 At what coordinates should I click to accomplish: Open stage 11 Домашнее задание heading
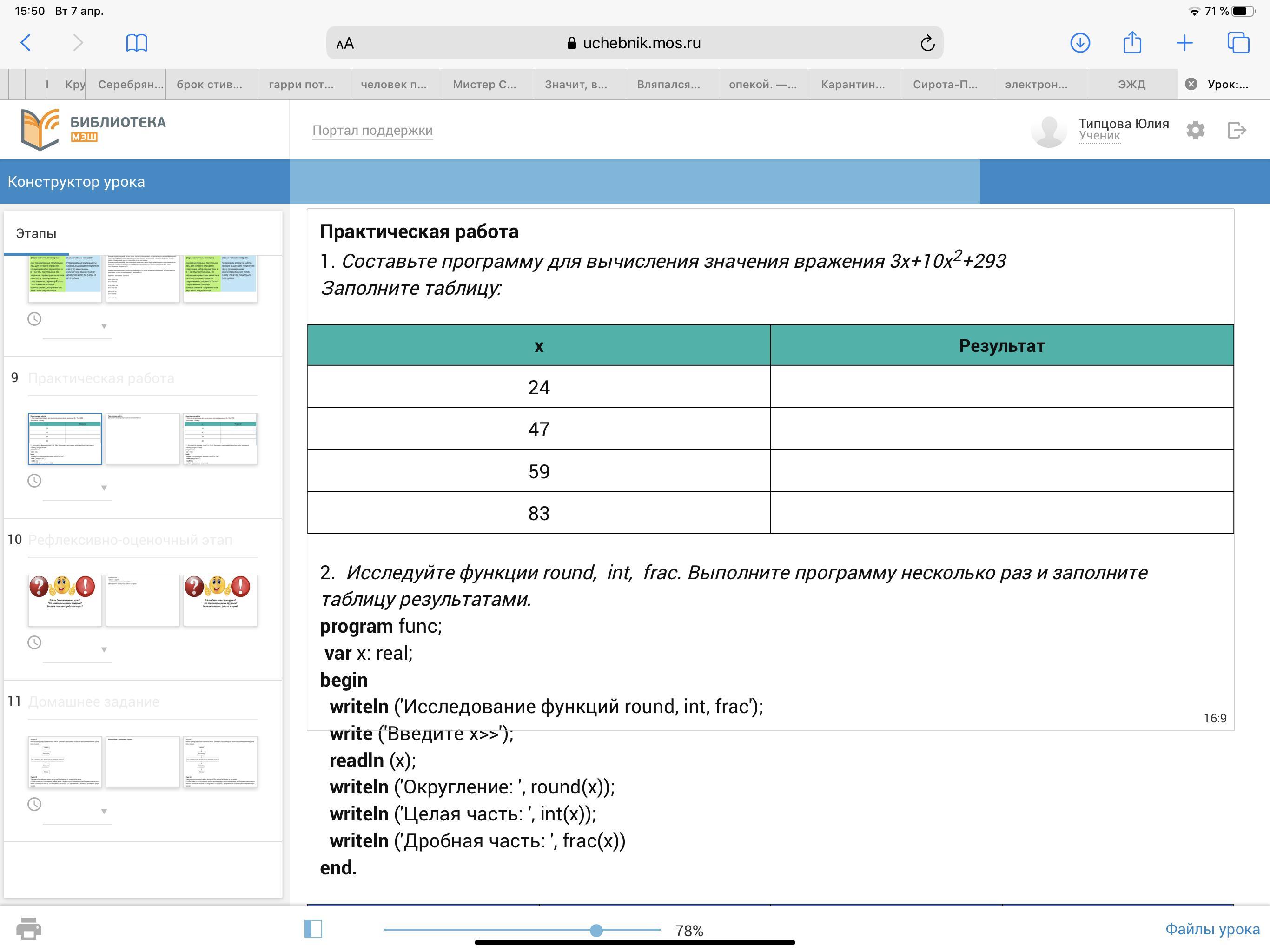click(93, 702)
